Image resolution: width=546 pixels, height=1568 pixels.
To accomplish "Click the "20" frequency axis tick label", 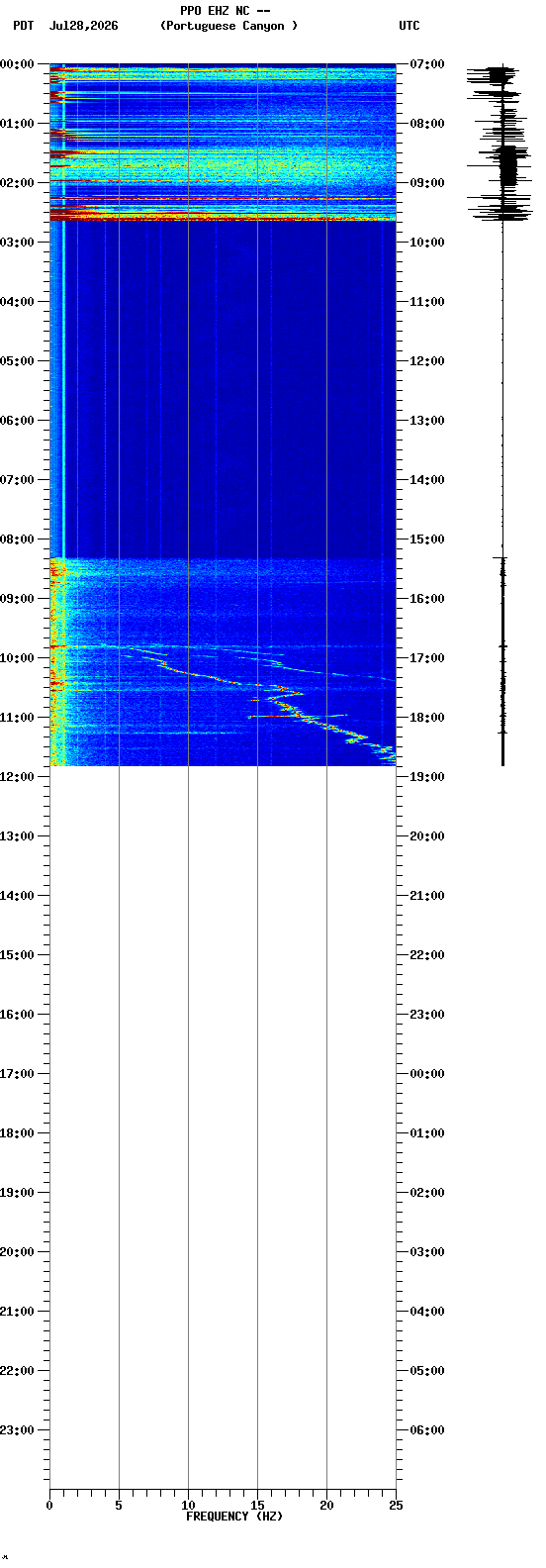I will click(x=326, y=1506).
